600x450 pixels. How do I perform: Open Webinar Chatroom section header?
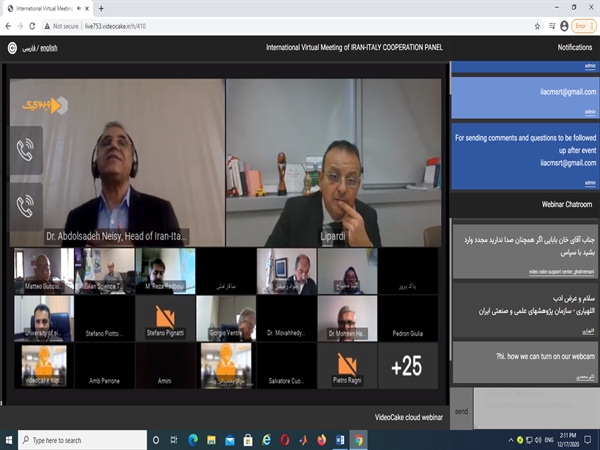pos(567,204)
